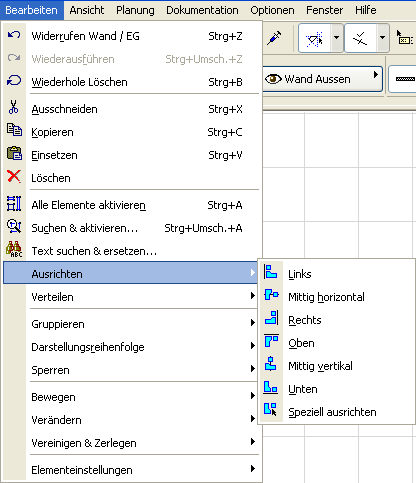Expand the Elementeinstellungen submenu

(x=132, y=470)
